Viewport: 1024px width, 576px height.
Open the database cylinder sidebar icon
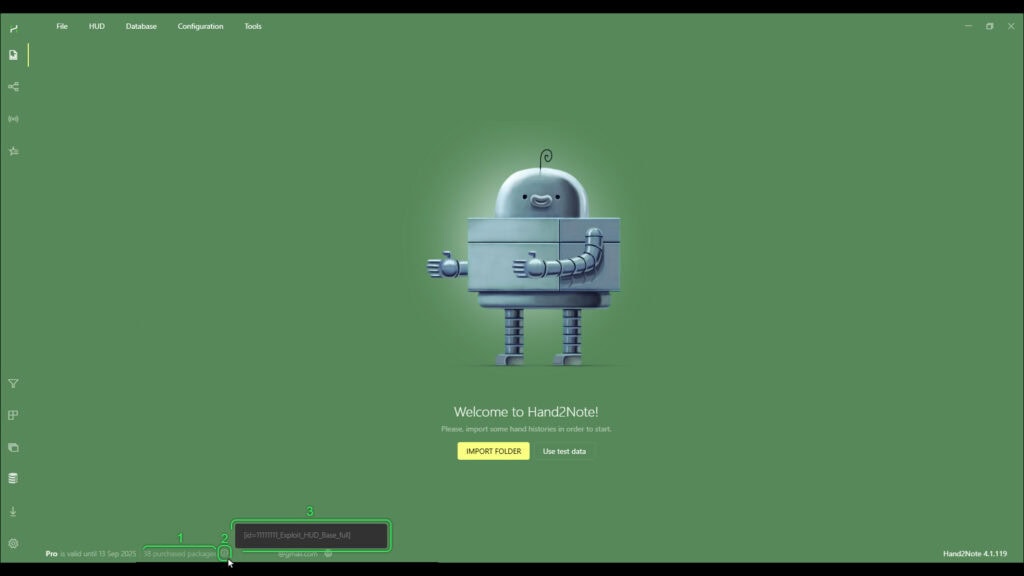point(13,479)
